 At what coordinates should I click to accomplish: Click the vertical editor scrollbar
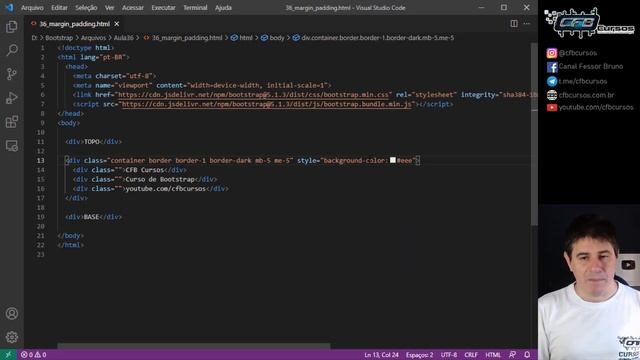pyautogui.click(x=534, y=134)
